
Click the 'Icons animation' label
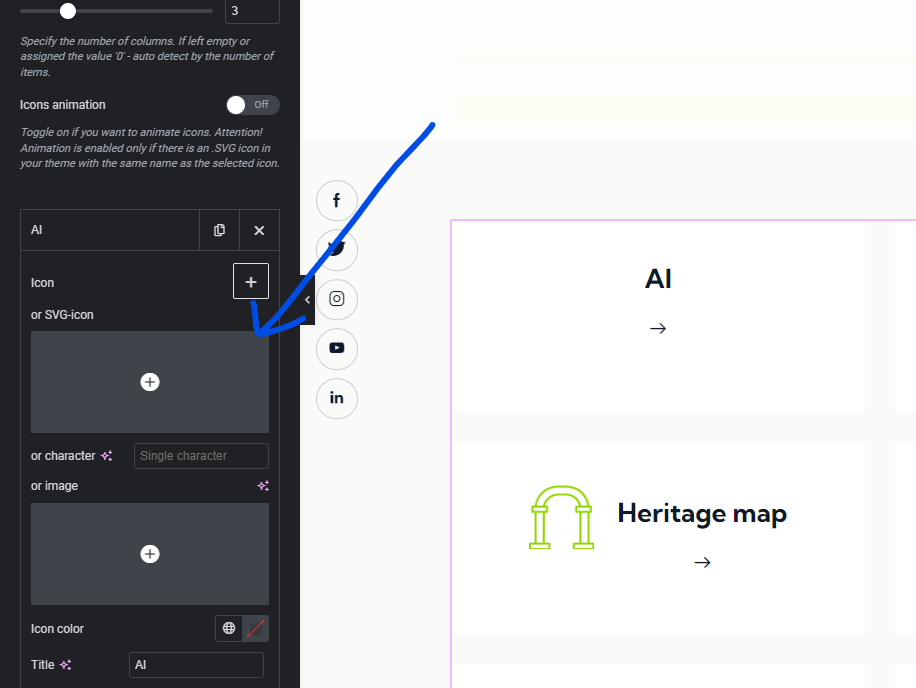click(63, 105)
